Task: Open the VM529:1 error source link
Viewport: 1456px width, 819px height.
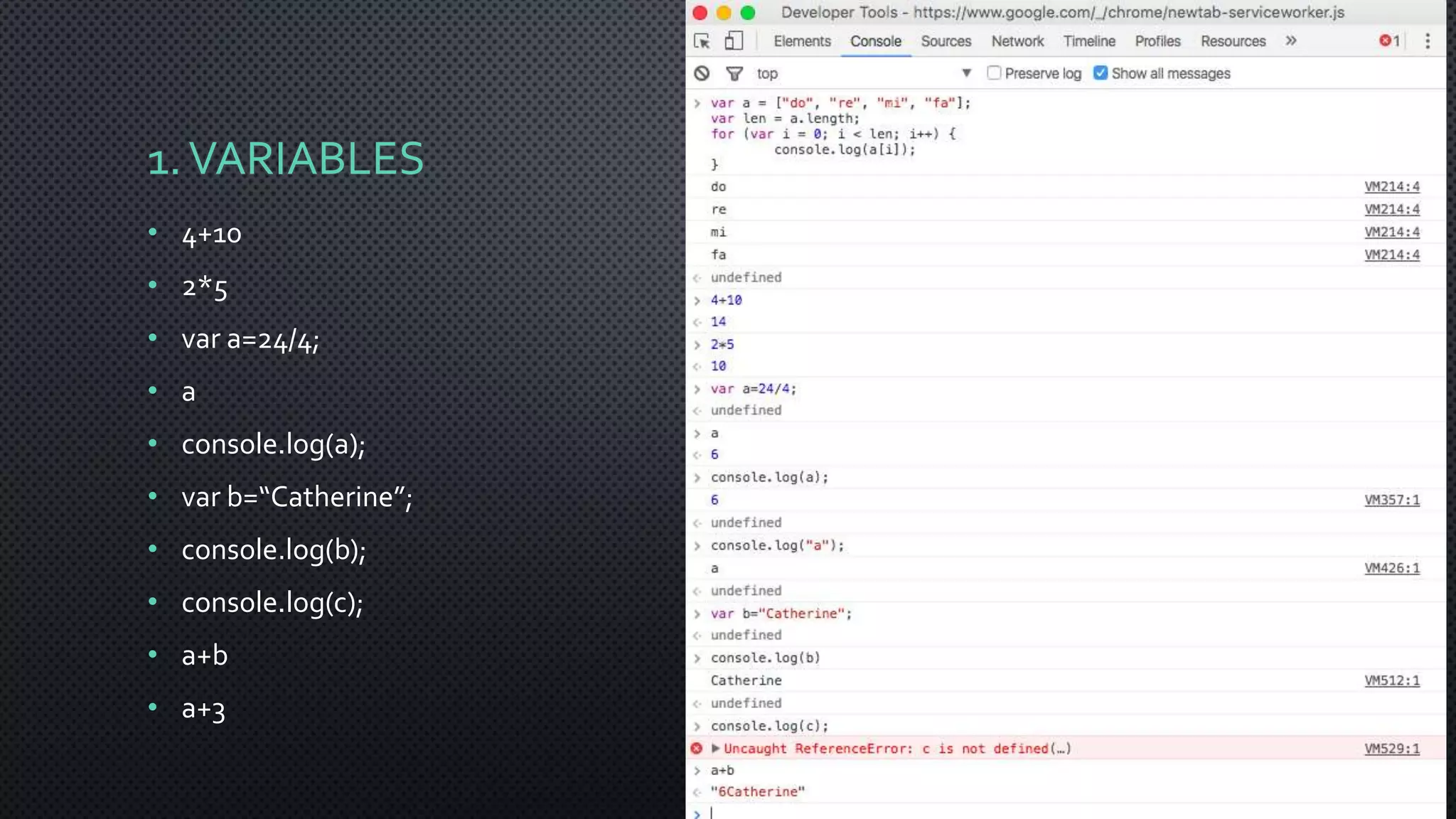Action: [1392, 749]
